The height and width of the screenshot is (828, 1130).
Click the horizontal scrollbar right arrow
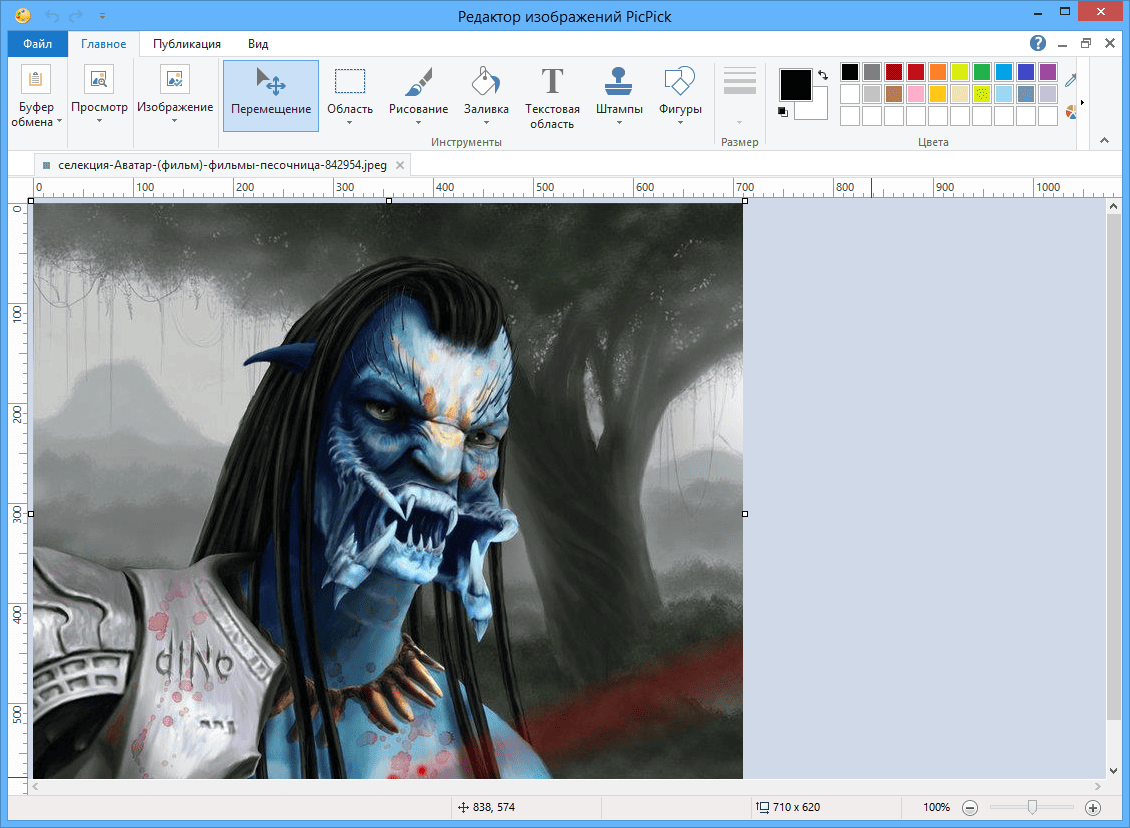point(1098,786)
